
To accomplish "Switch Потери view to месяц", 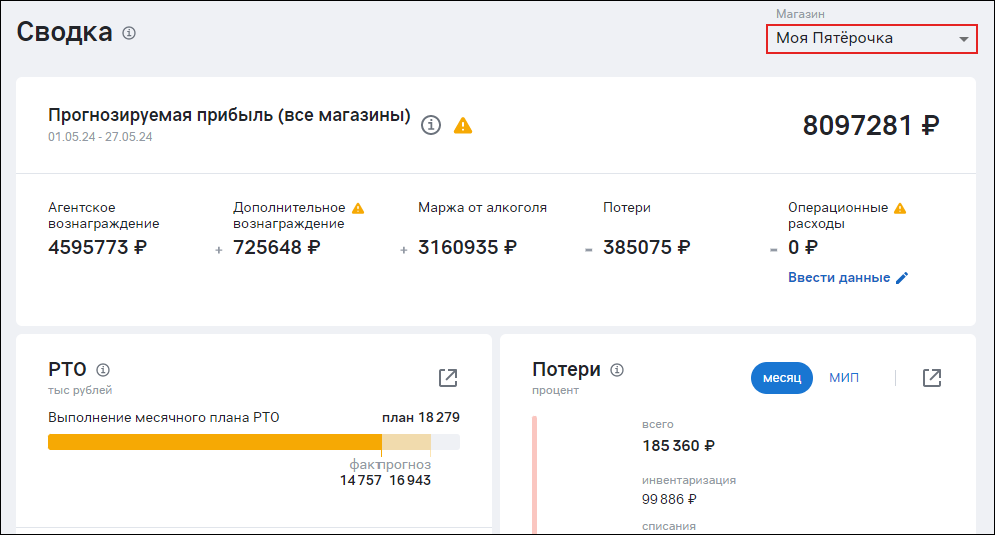I will [782, 378].
